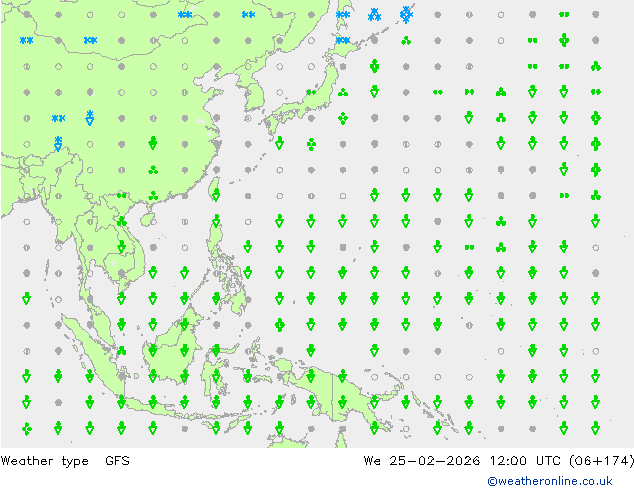Click the green rain symbol over Taiwan
This screenshot has width=634, height=490.
click(216, 195)
